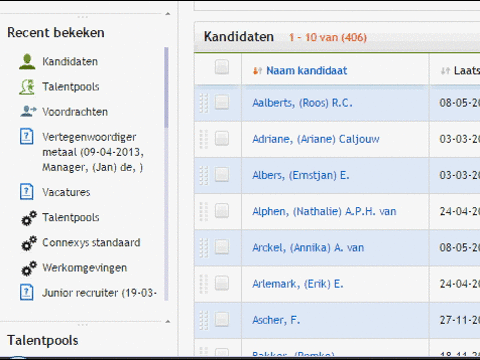480x360 pixels.
Task: Open candidate Alphen, (Nathalie) A.P.H. van
Action: point(324,211)
